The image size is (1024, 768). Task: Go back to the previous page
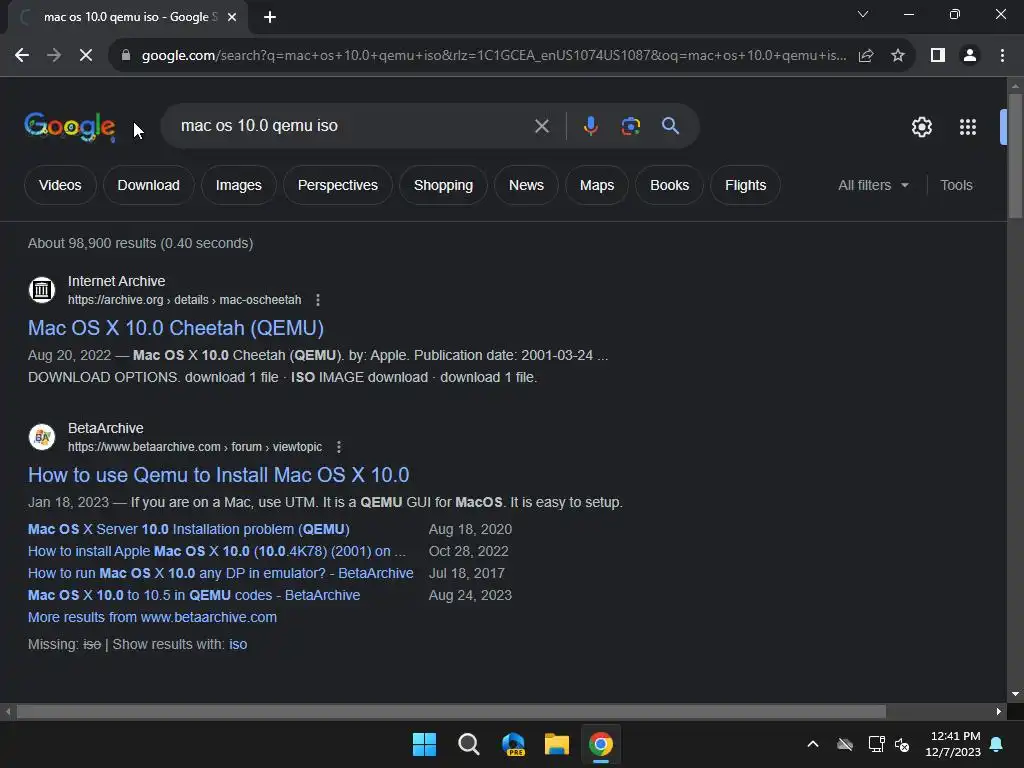pos(22,56)
